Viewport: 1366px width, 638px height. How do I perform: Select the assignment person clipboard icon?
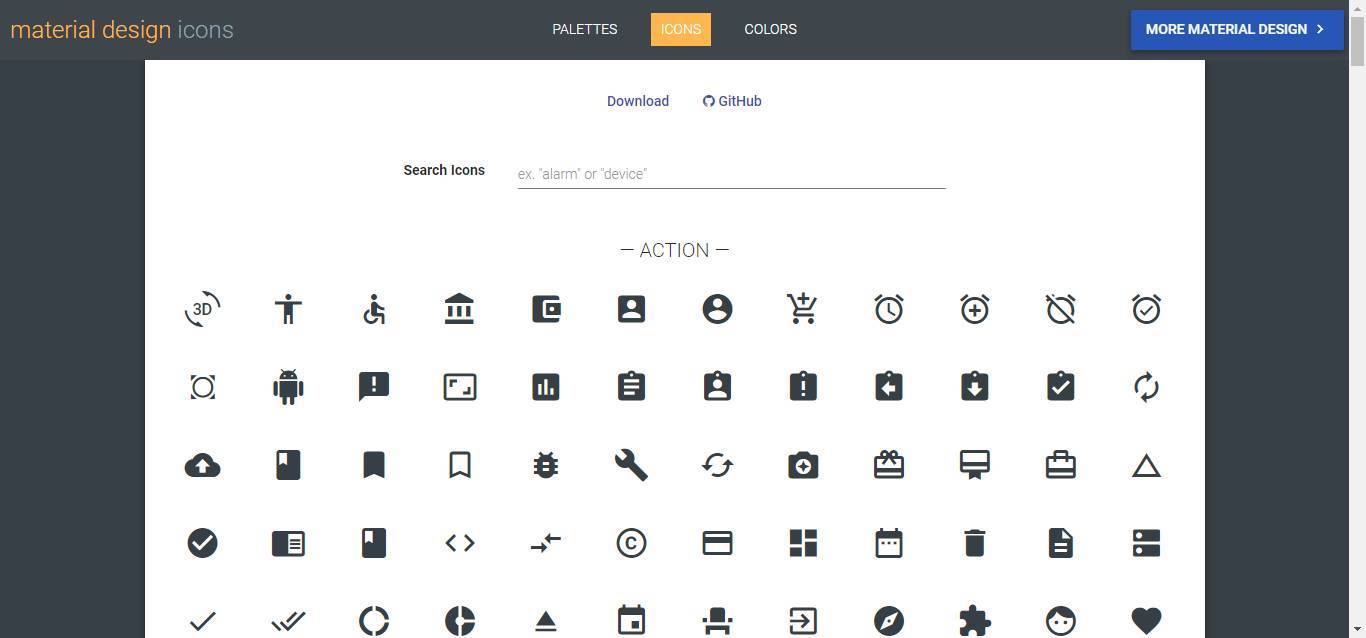(717, 387)
